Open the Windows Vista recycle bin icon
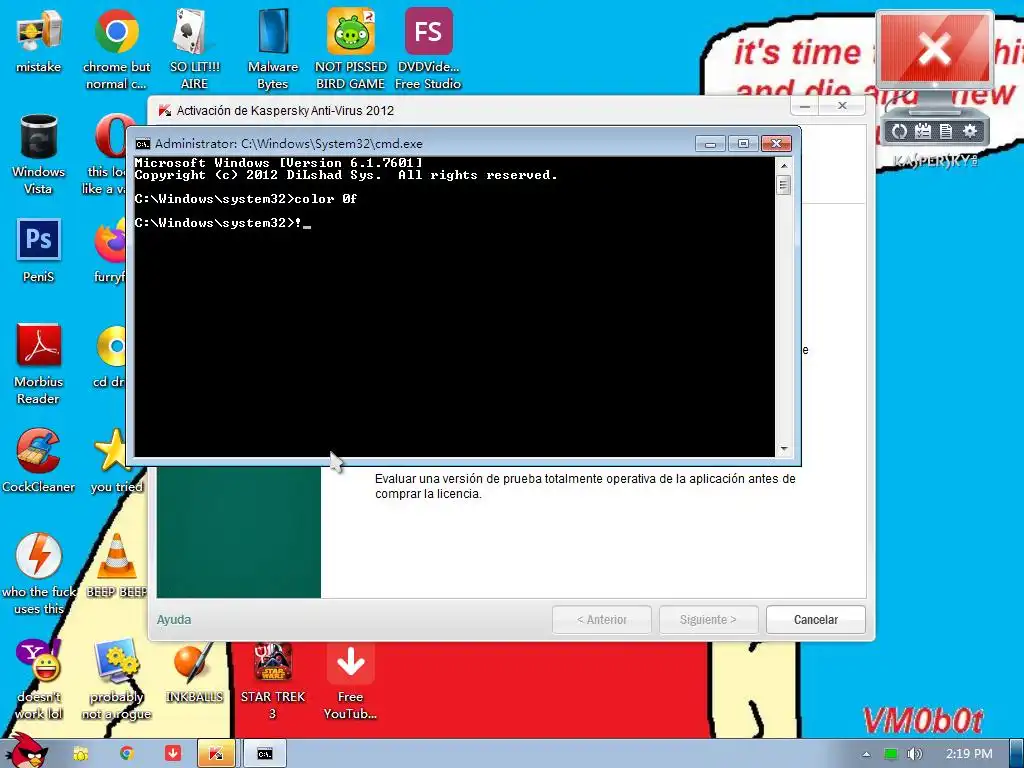Image resolution: width=1024 pixels, height=768 pixels. pos(39,154)
